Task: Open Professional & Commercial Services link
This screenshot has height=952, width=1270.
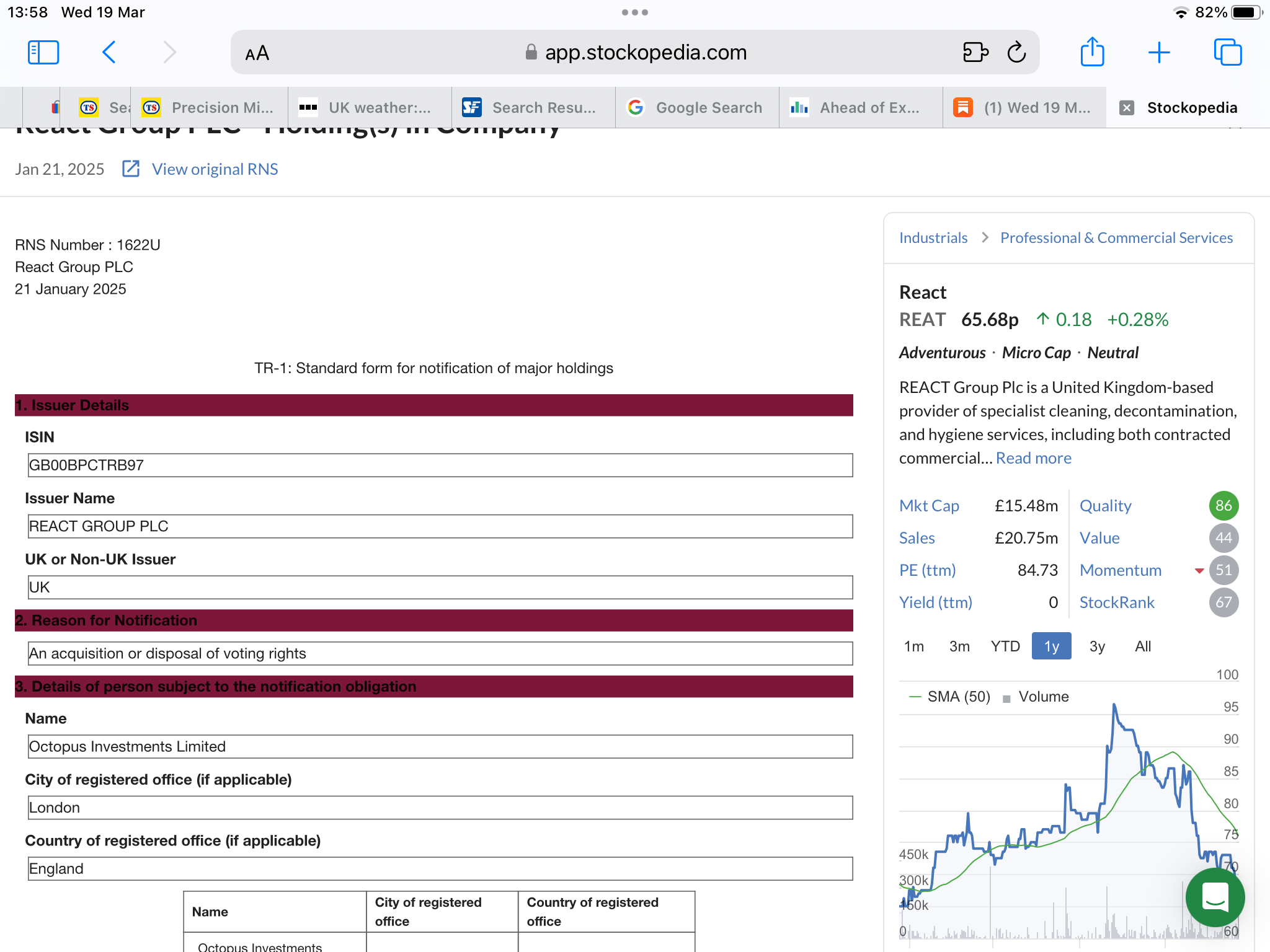Action: (x=1116, y=238)
